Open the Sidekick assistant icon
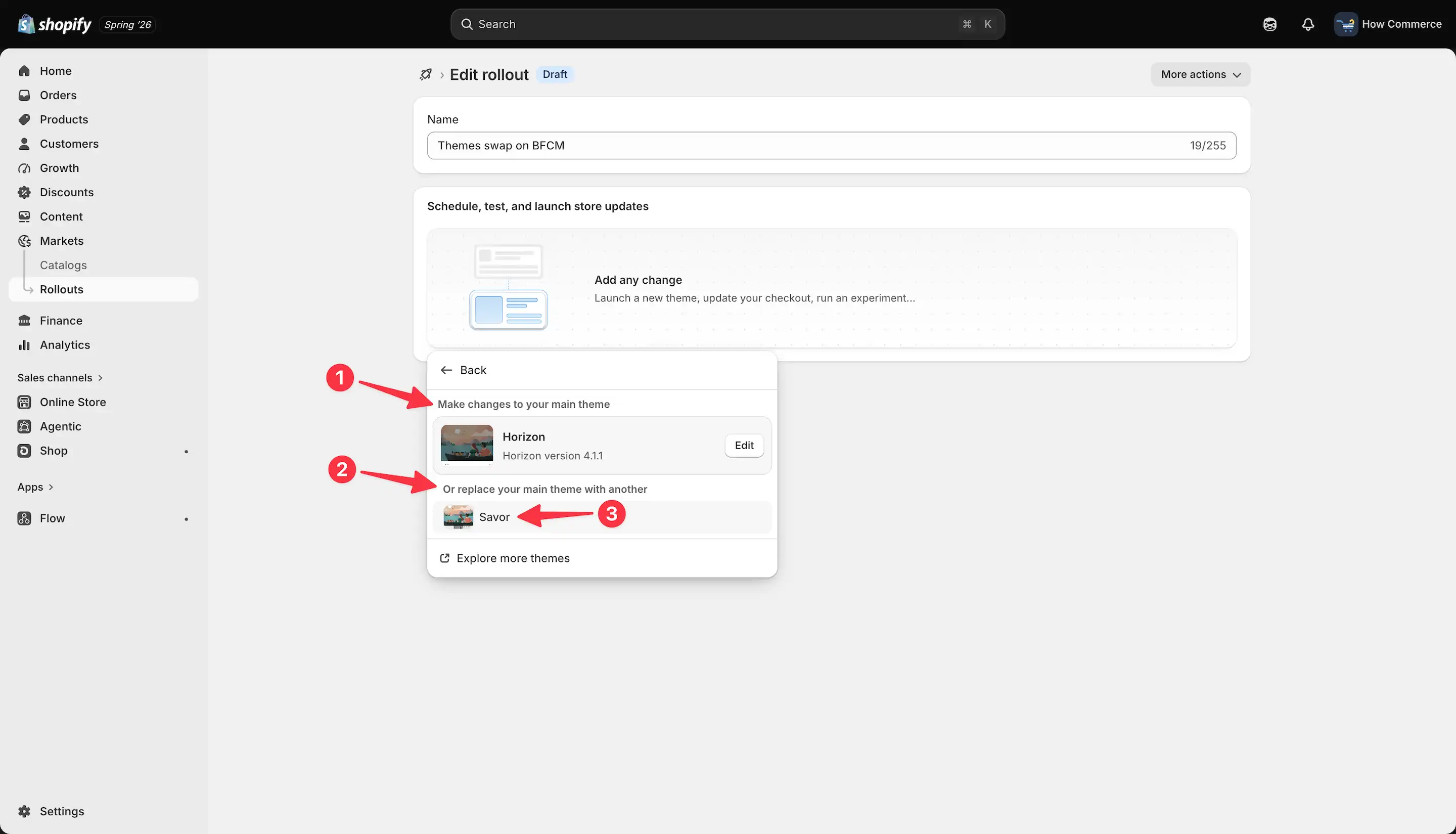 coord(1269,24)
